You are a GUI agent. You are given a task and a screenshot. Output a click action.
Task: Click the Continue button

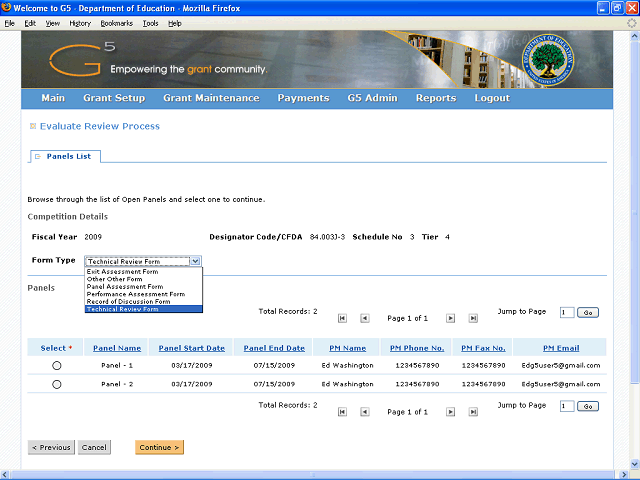tap(160, 447)
